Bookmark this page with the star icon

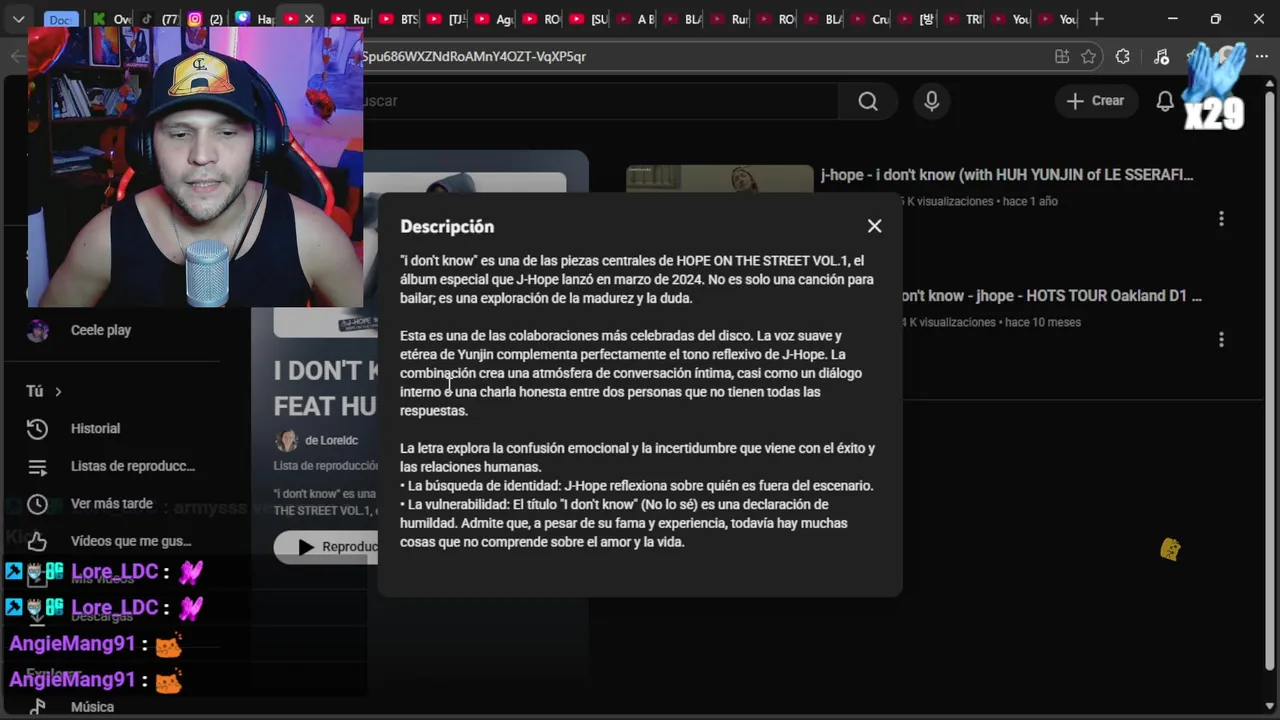1089,57
